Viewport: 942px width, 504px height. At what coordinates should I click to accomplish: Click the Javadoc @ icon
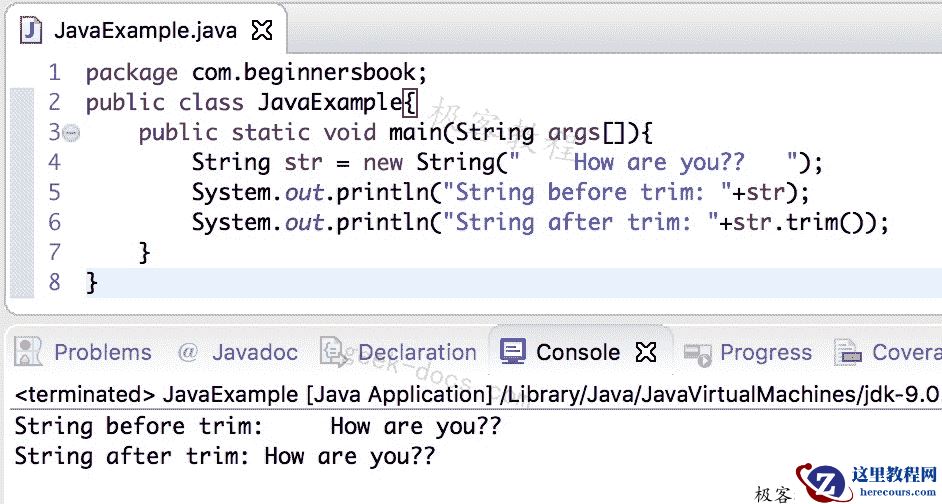tap(188, 353)
